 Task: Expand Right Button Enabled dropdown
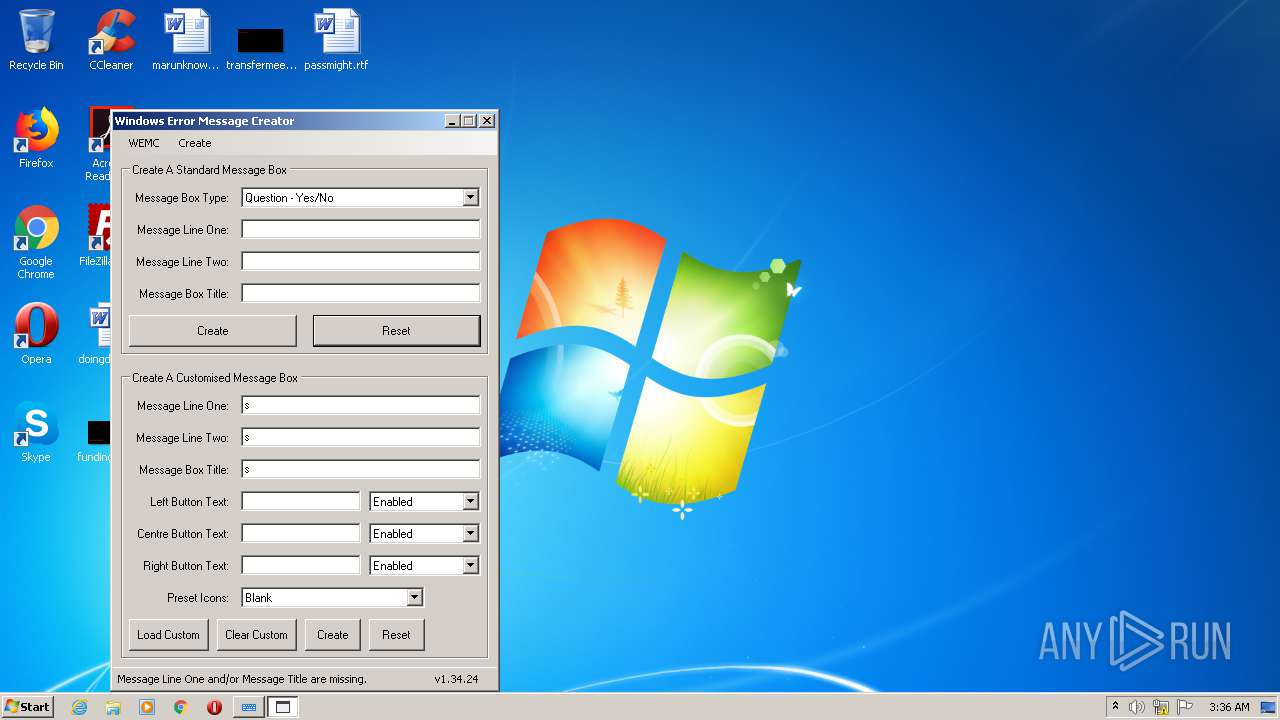point(470,566)
